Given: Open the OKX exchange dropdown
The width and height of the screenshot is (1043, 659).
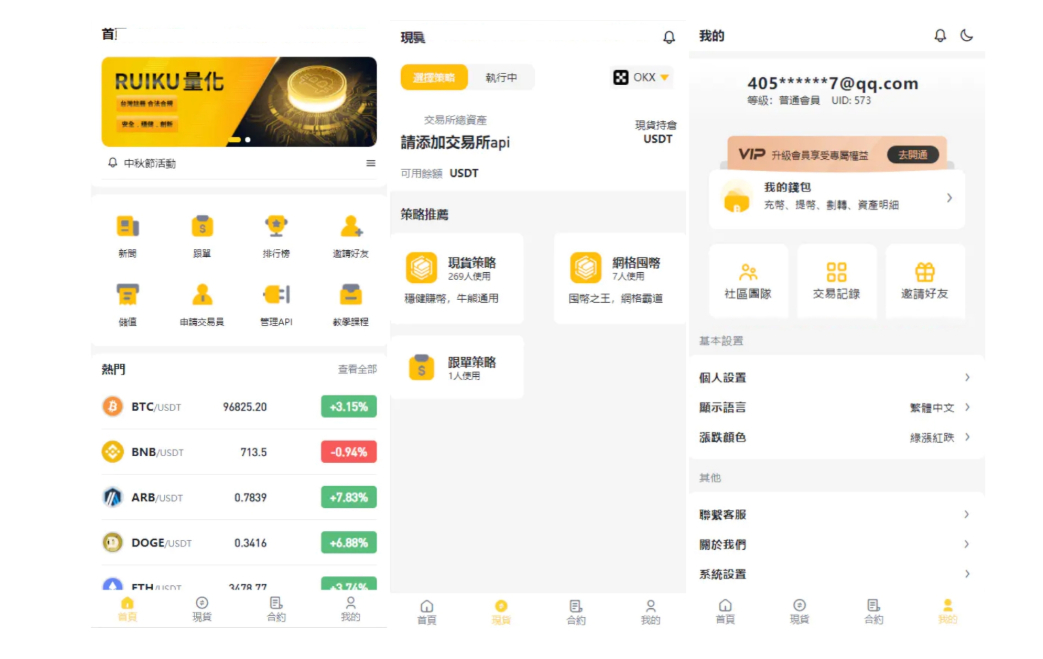Looking at the screenshot, I should [641, 77].
